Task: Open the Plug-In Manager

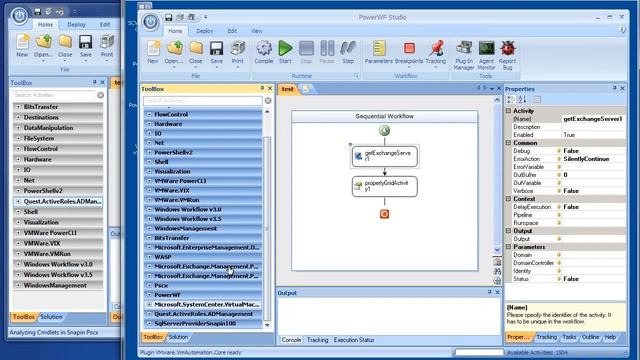Action: tap(464, 48)
